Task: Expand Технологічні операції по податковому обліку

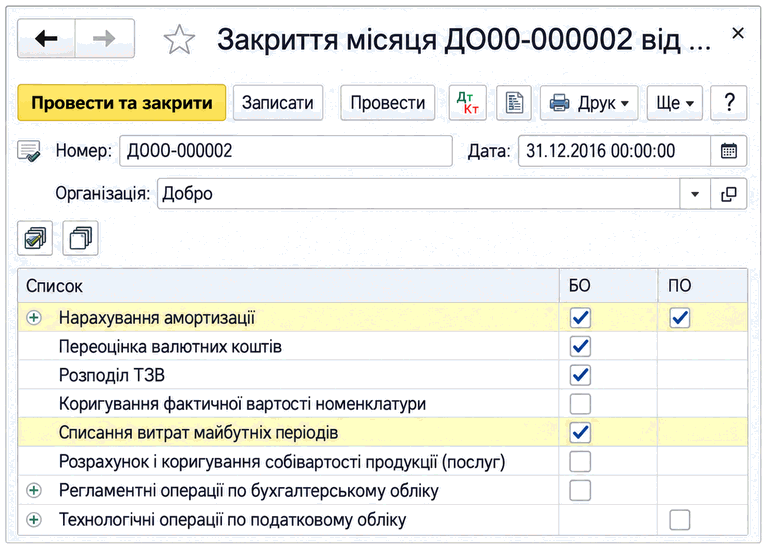Action: click(34, 519)
